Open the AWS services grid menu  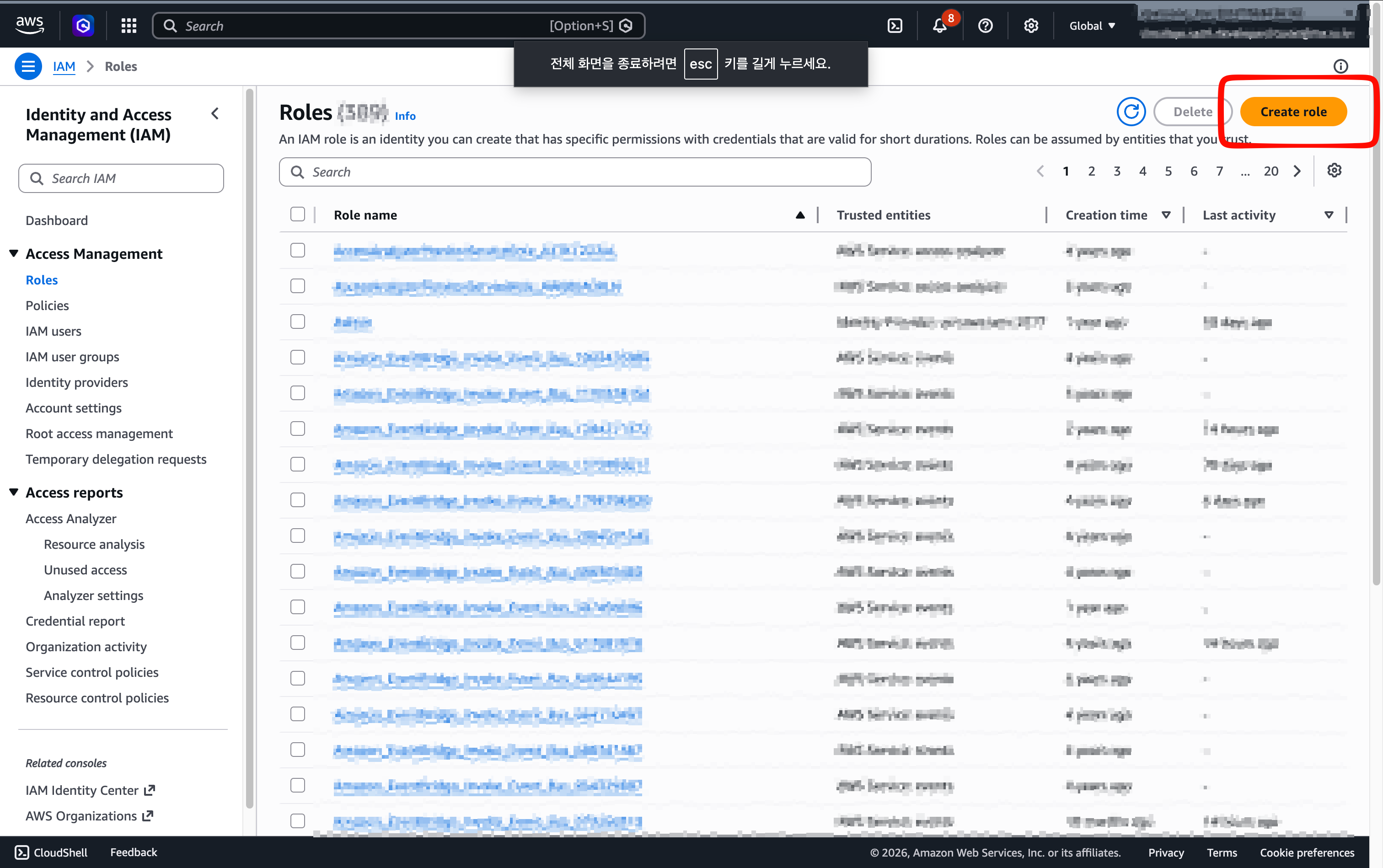(129, 26)
